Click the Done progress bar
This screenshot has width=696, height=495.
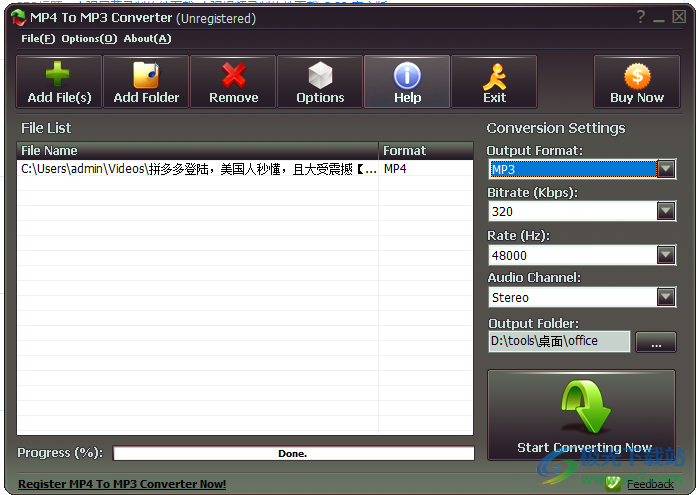pyautogui.click(x=293, y=453)
